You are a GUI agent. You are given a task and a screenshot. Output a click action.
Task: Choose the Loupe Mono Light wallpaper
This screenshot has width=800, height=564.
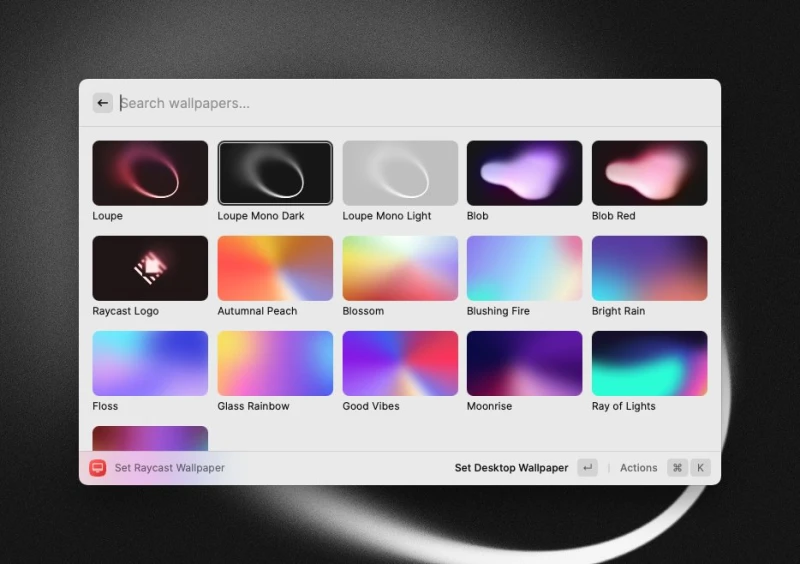click(400, 173)
